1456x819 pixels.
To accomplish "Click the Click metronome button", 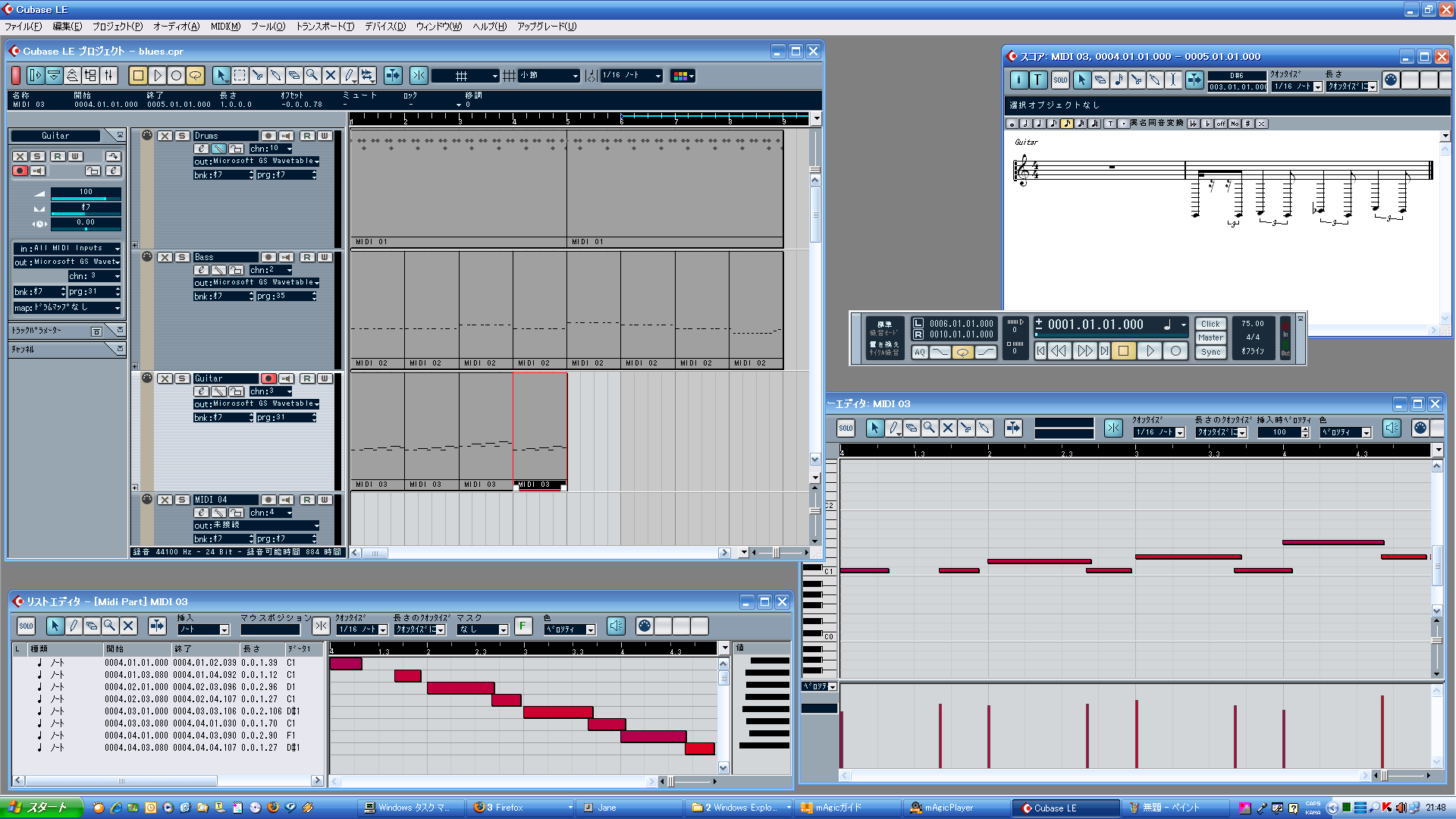I will point(1210,324).
